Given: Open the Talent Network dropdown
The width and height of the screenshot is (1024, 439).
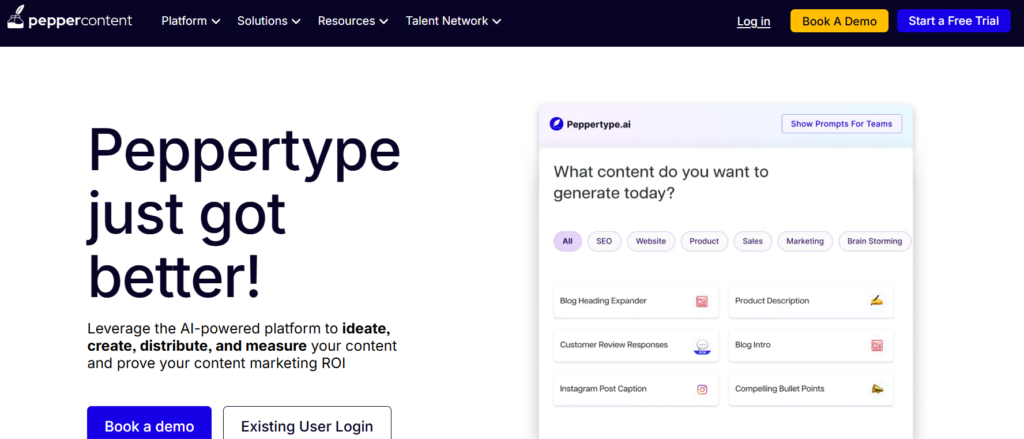Looking at the screenshot, I should (453, 21).
